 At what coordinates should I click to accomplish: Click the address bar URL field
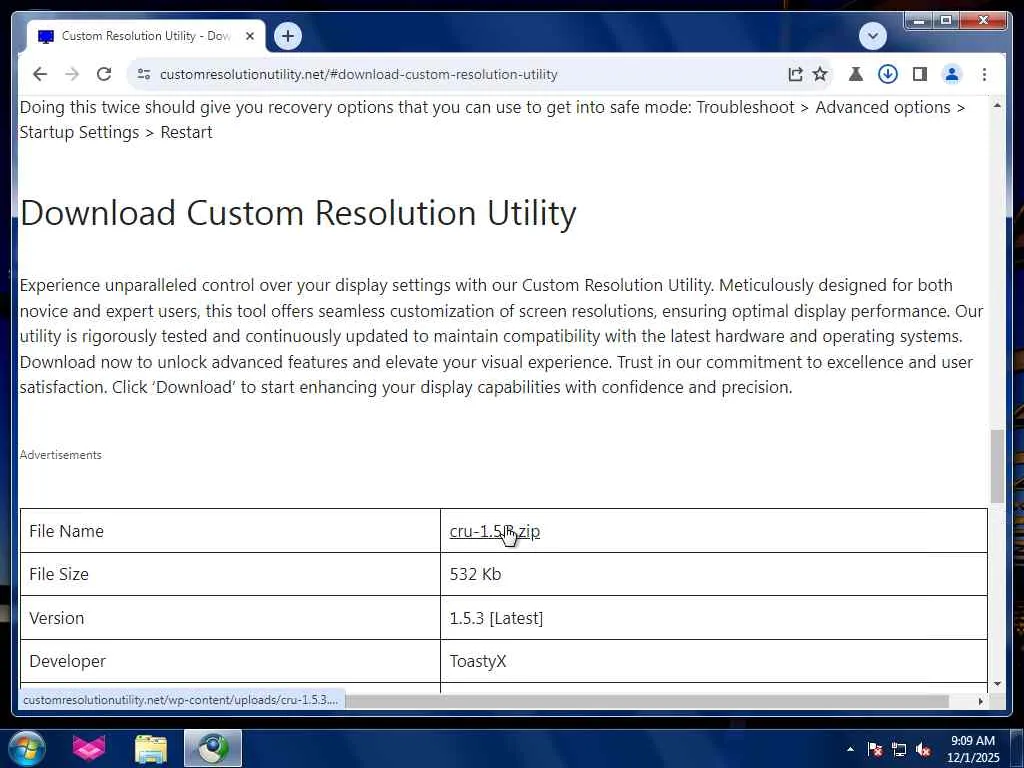click(457, 74)
